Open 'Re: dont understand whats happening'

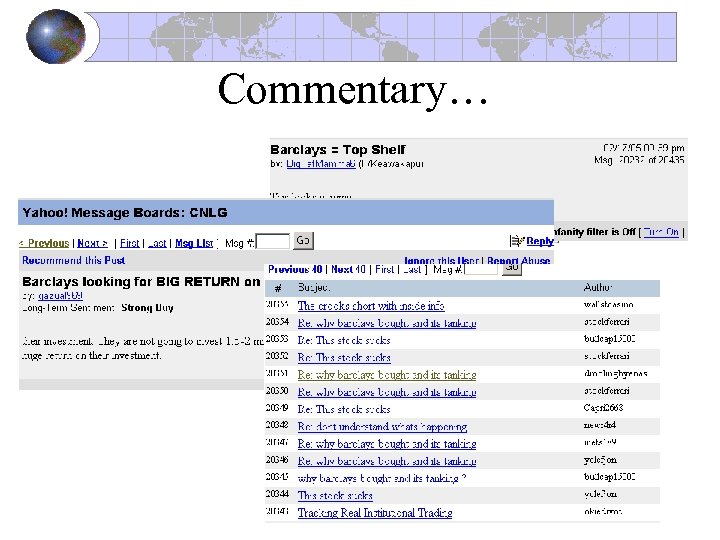(382, 427)
